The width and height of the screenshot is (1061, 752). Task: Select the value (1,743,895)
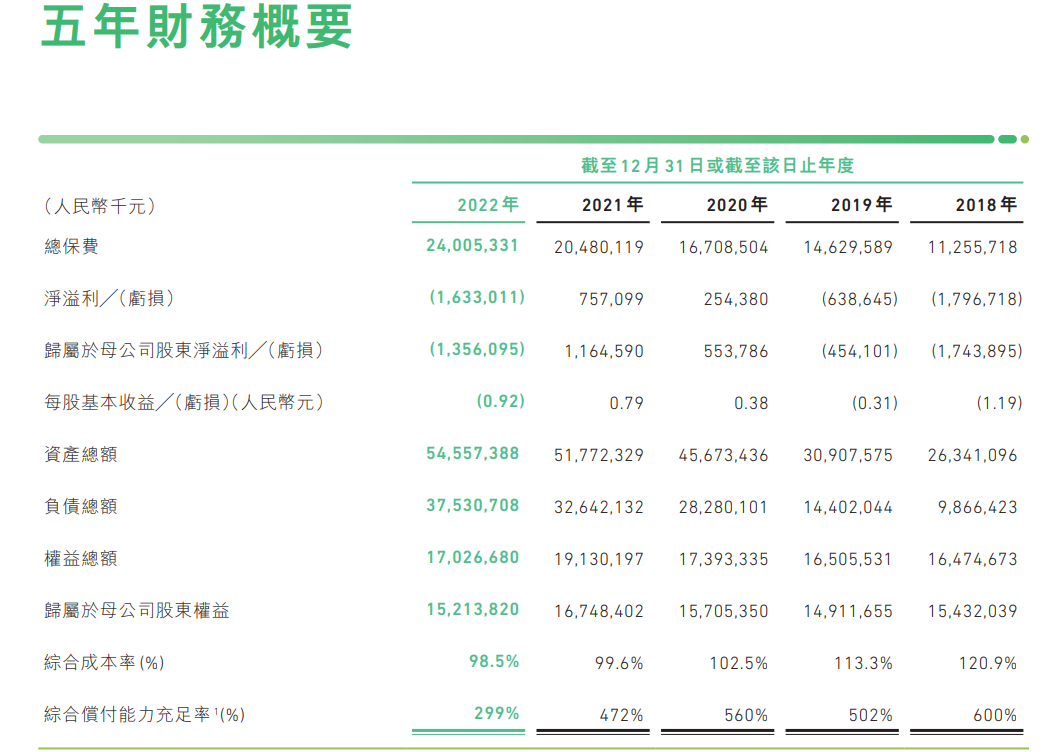(x=976, y=351)
